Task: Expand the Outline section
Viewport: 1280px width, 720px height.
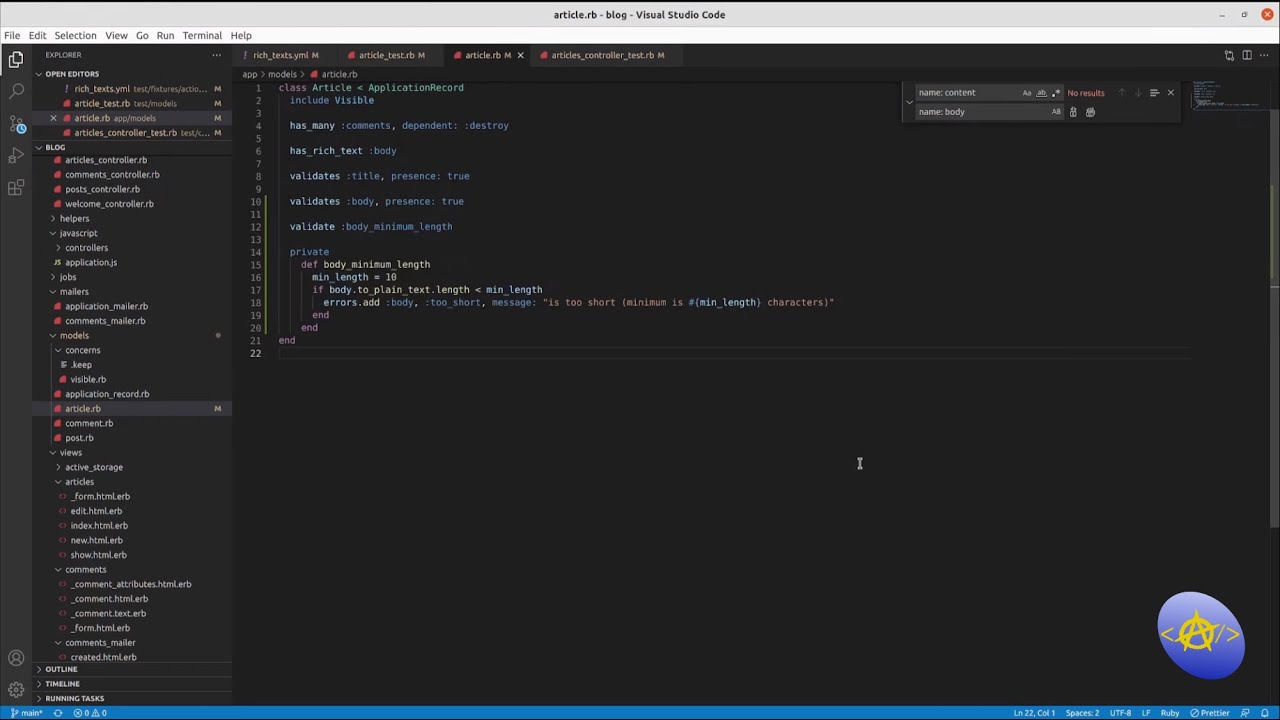Action: coord(61,669)
